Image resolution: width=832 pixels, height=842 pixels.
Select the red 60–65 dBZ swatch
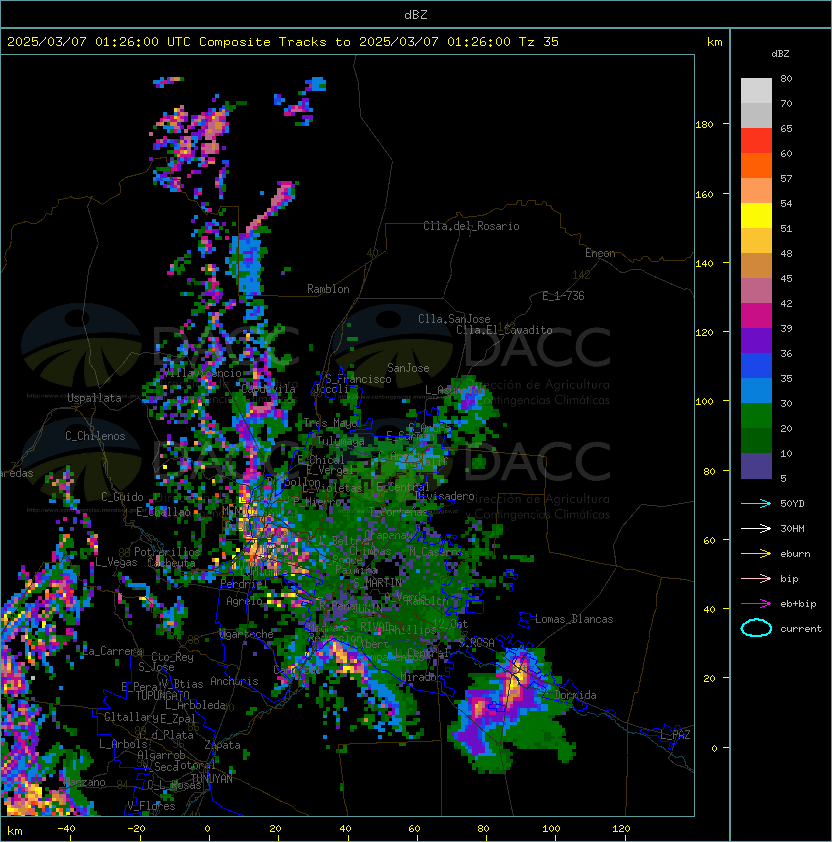pos(756,140)
